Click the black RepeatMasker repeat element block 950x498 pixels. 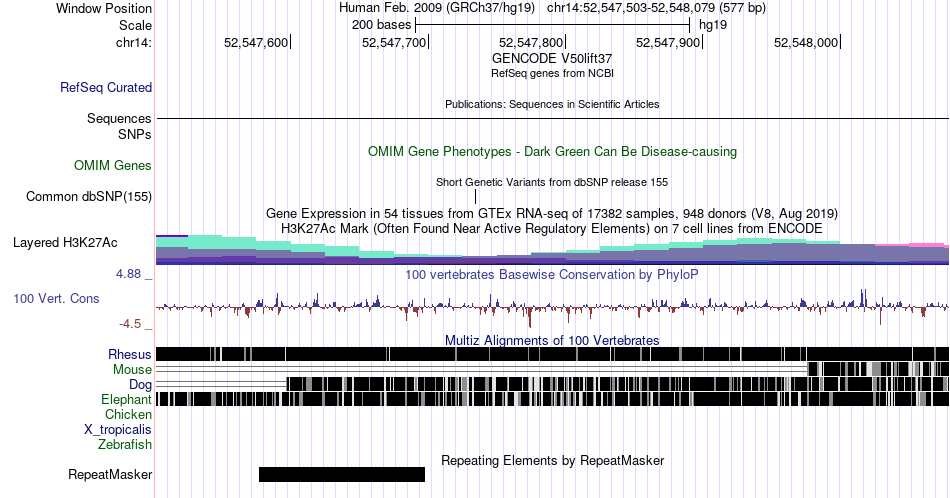coord(342,474)
